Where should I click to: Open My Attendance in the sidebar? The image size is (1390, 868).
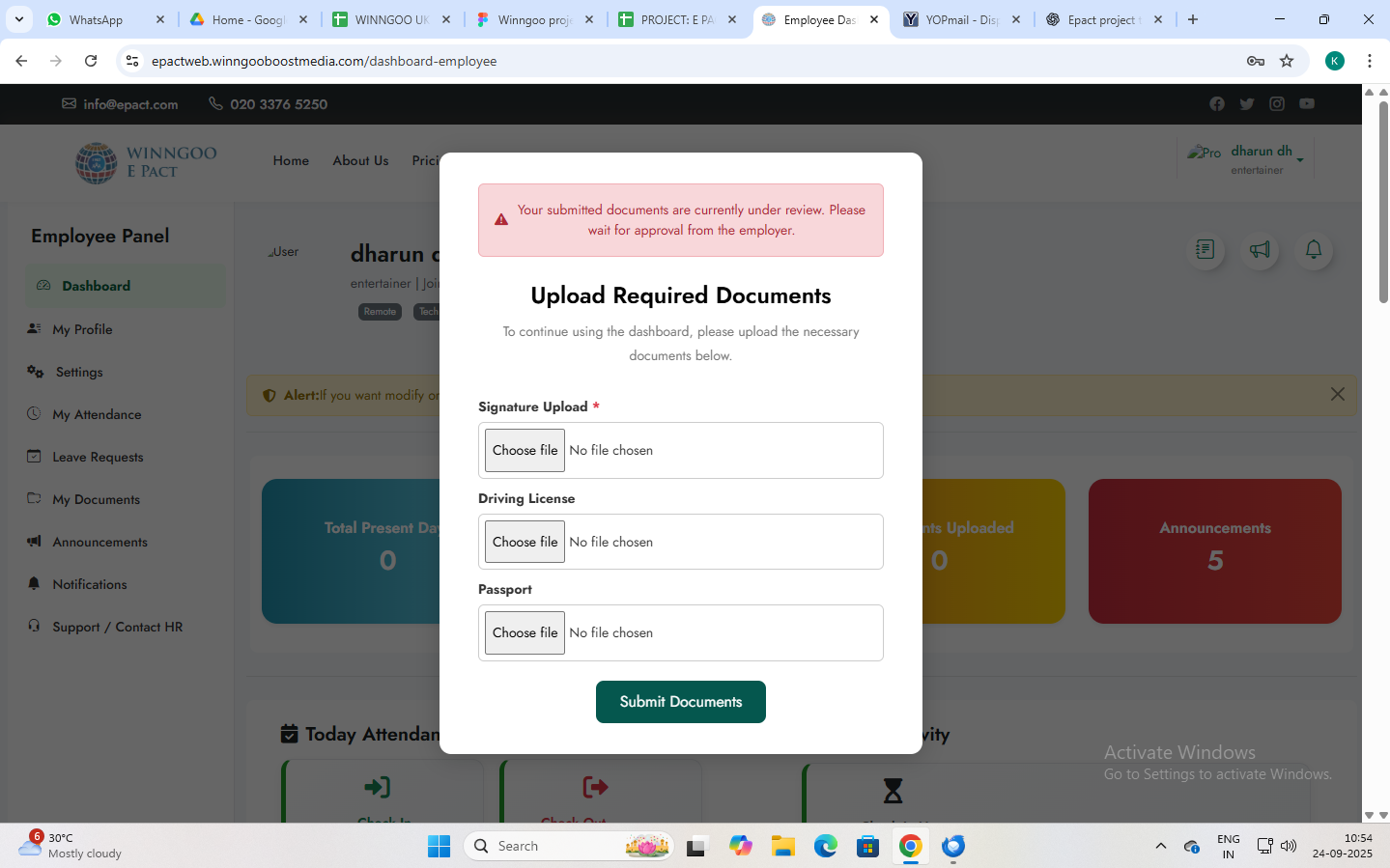pos(97,414)
